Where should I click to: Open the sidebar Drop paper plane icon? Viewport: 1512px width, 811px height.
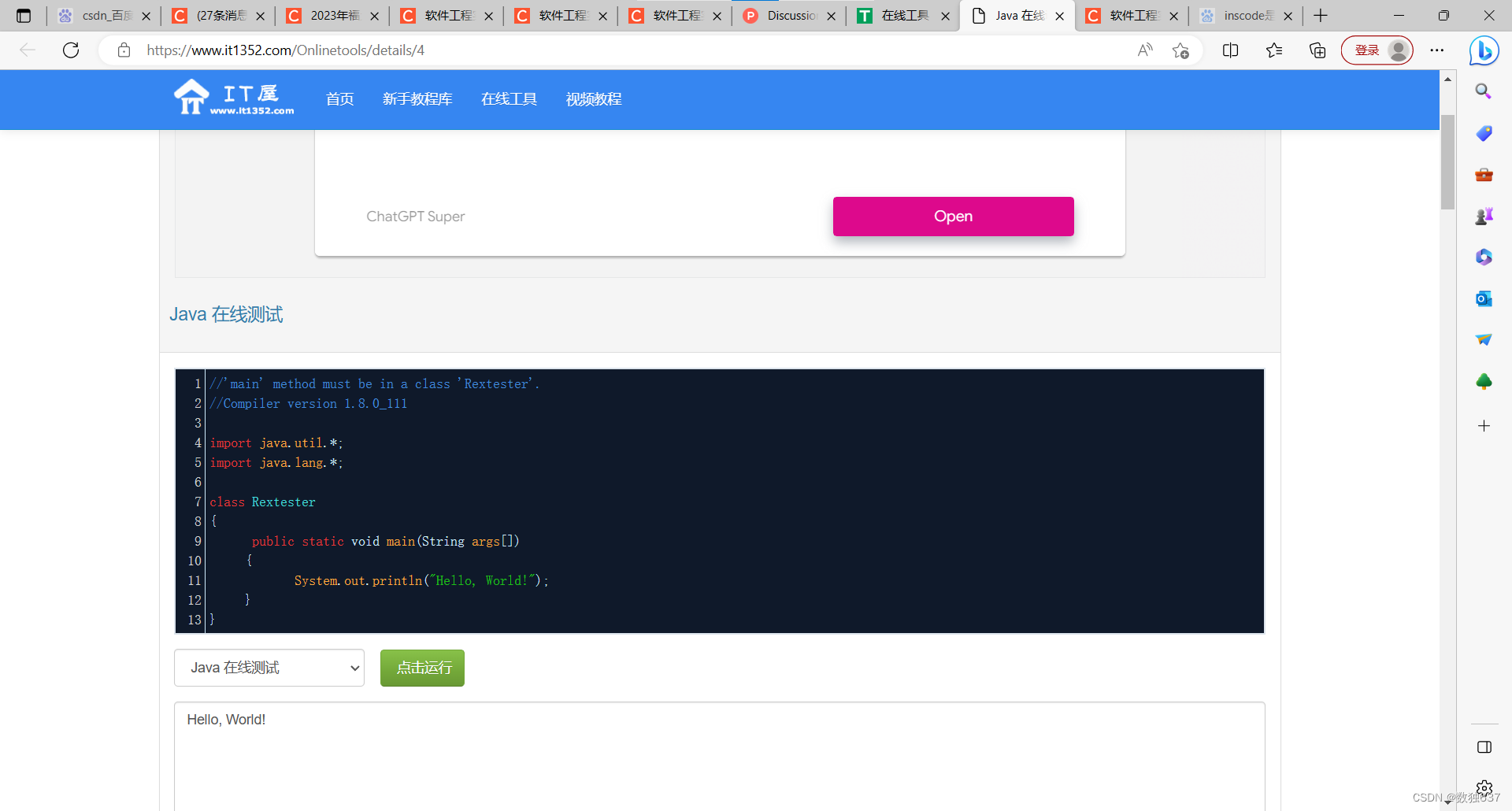pyautogui.click(x=1484, y=339)
